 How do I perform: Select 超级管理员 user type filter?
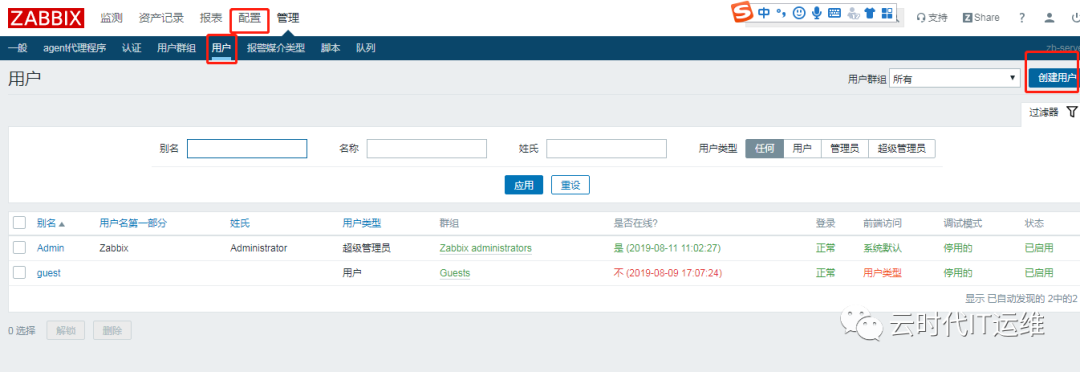point(902,149)
